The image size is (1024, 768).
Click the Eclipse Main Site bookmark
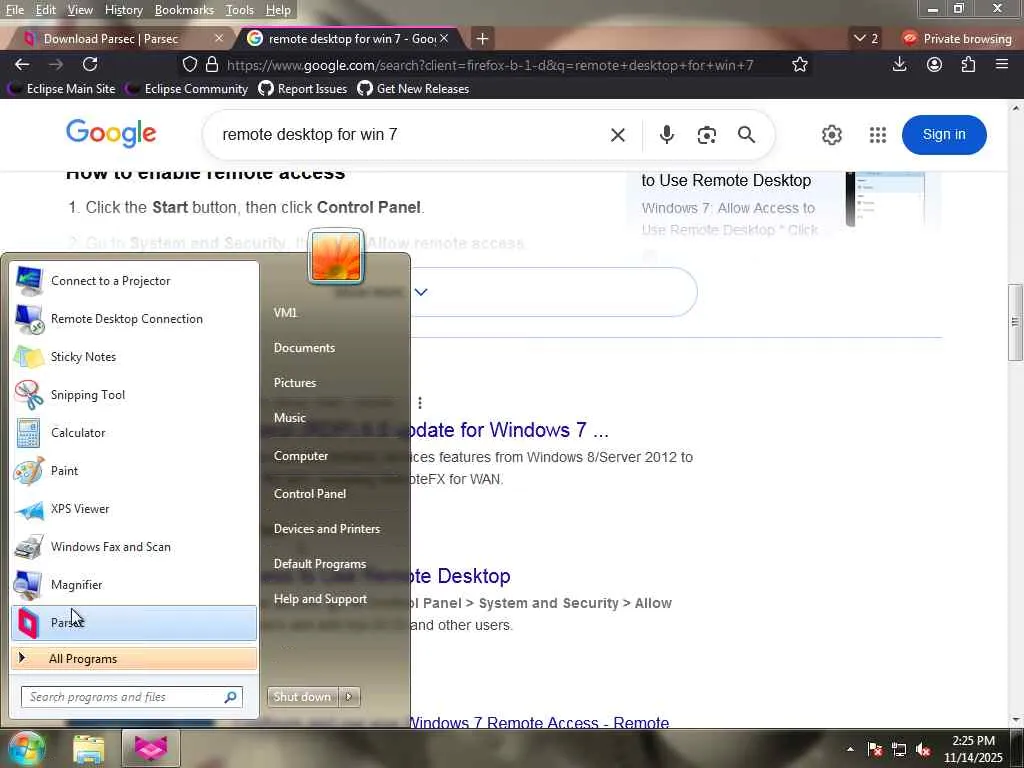tap(61, 89)
